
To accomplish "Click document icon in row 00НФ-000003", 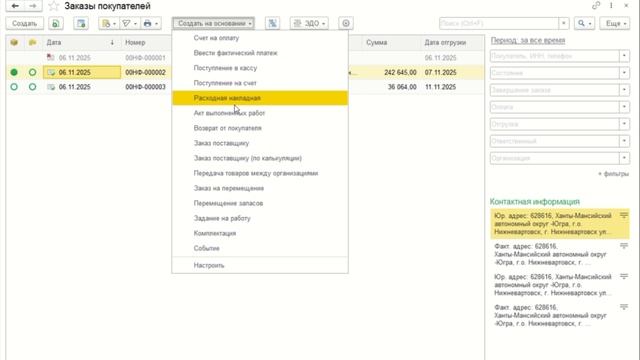I will (x=51, y=87).
